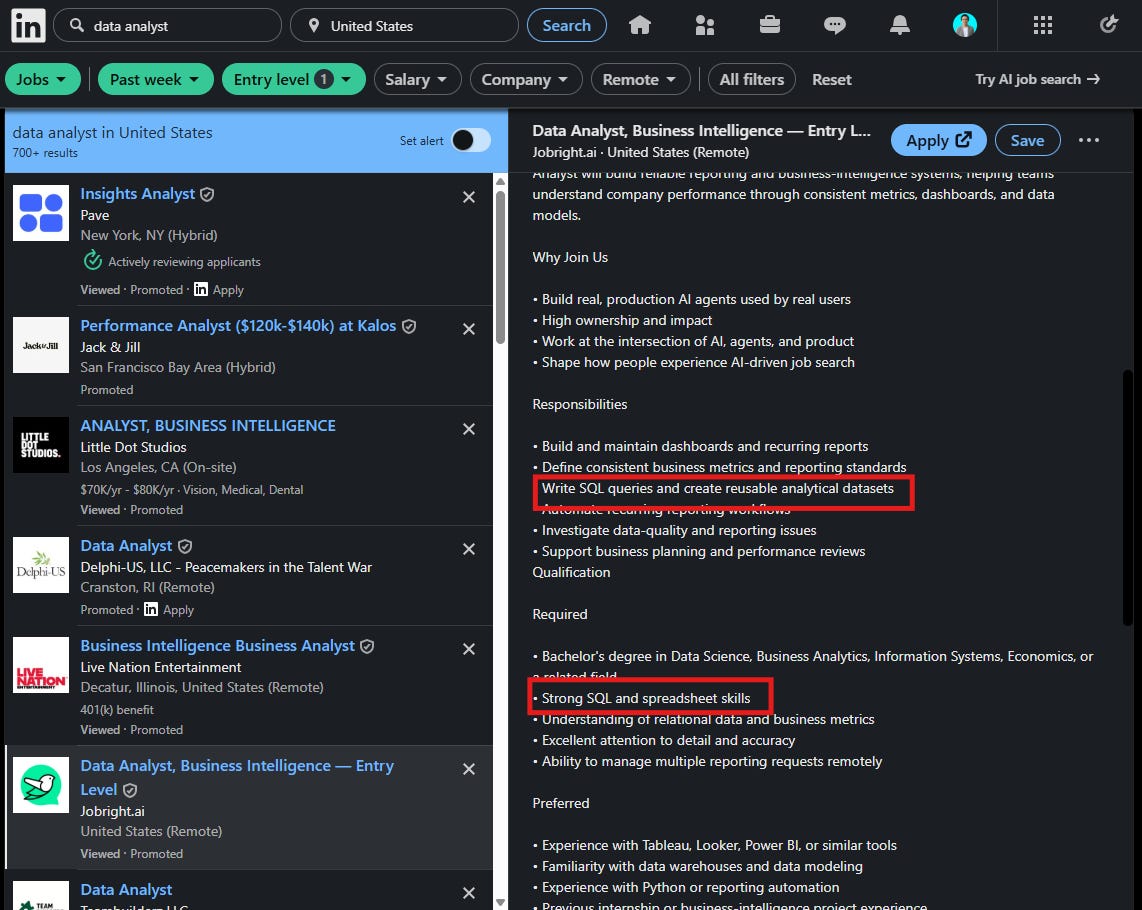Open My Network people icon
The height and width of the screenshot is (910, 1142).
pyautogui.click(x=704, y=26)
